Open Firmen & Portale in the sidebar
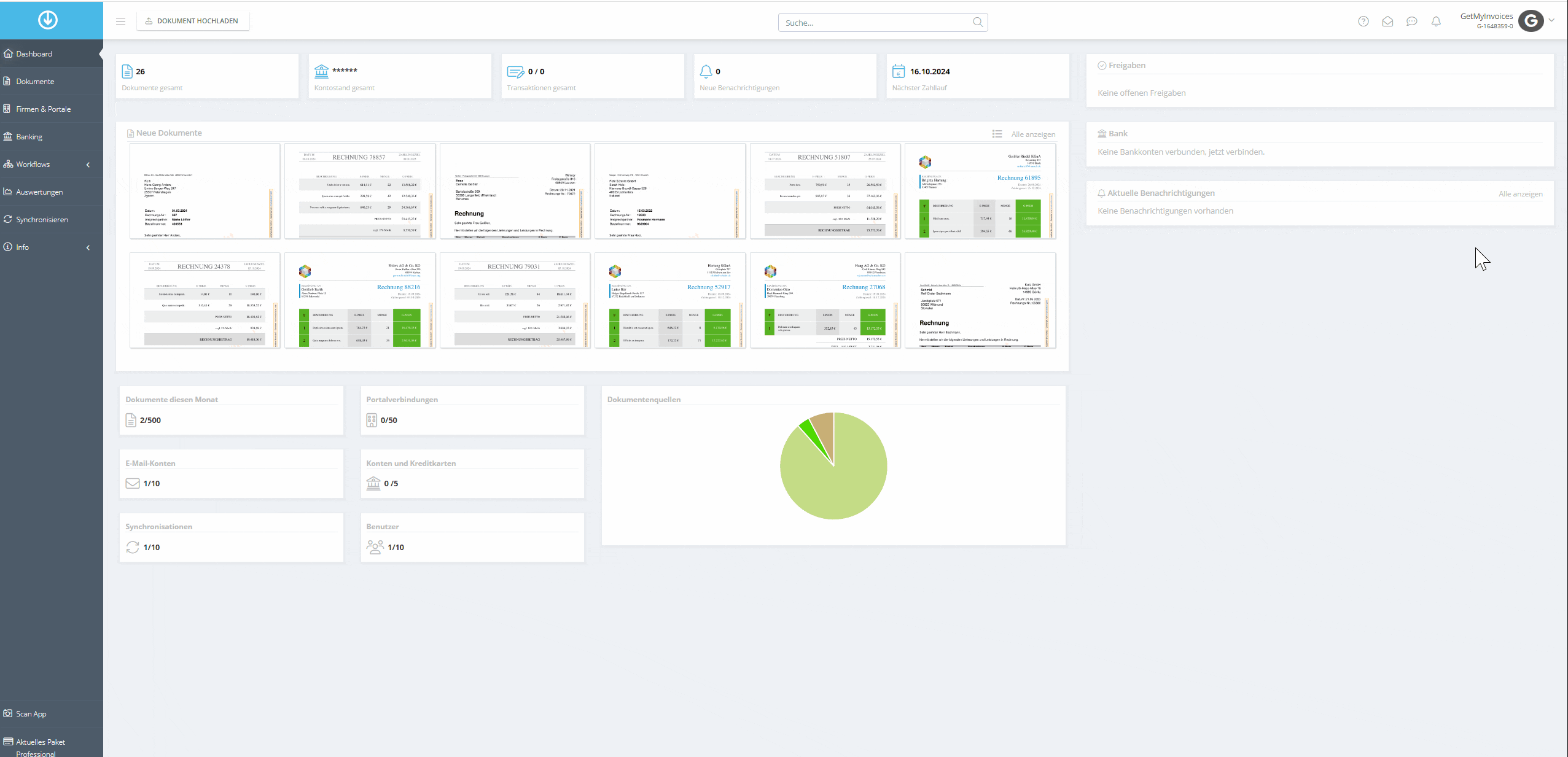 pyautogui.click(x=52, y=109)
